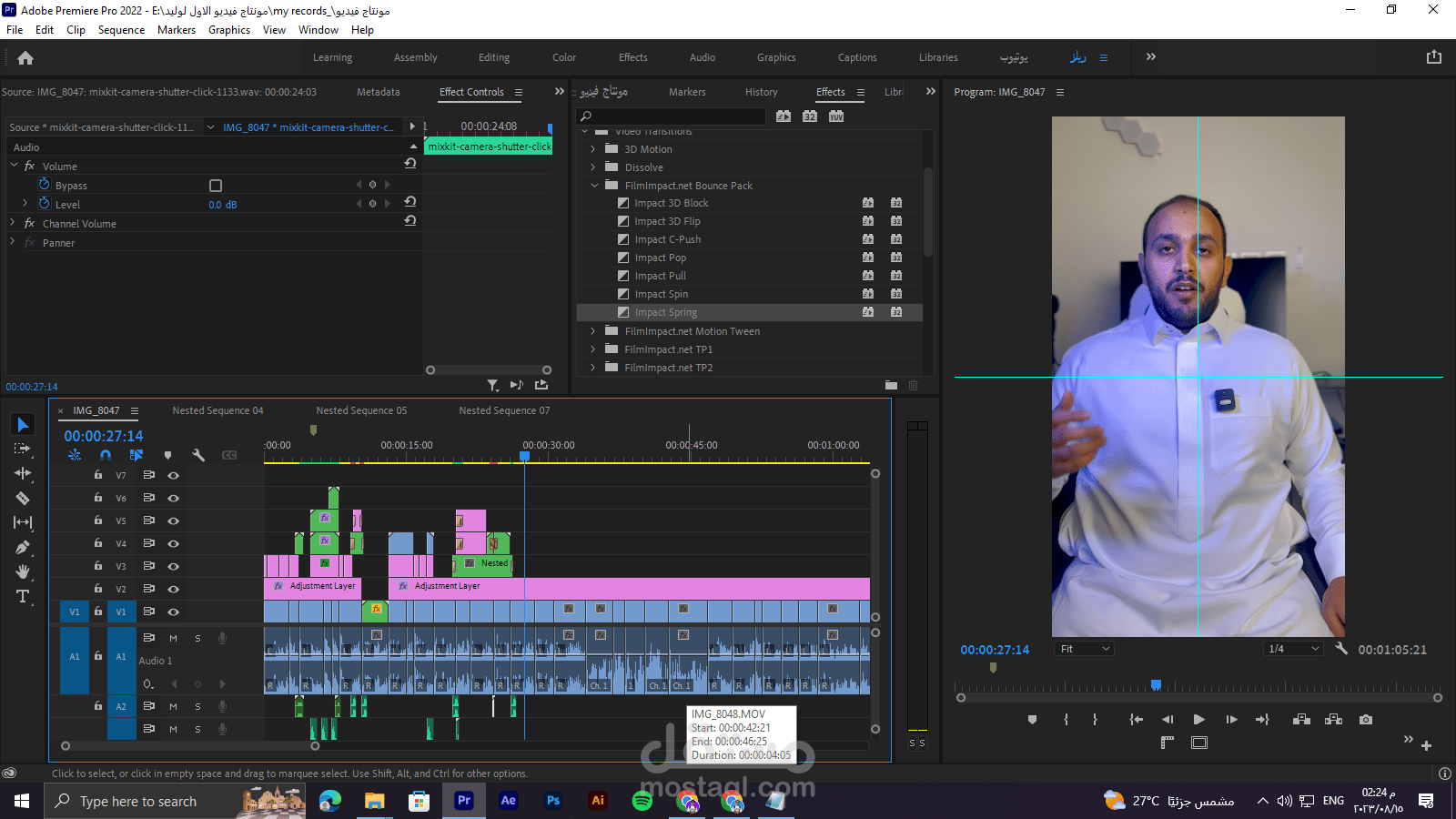Click the Extract button in Program monitor
1456x819 pixels.
coord(1334,720)
